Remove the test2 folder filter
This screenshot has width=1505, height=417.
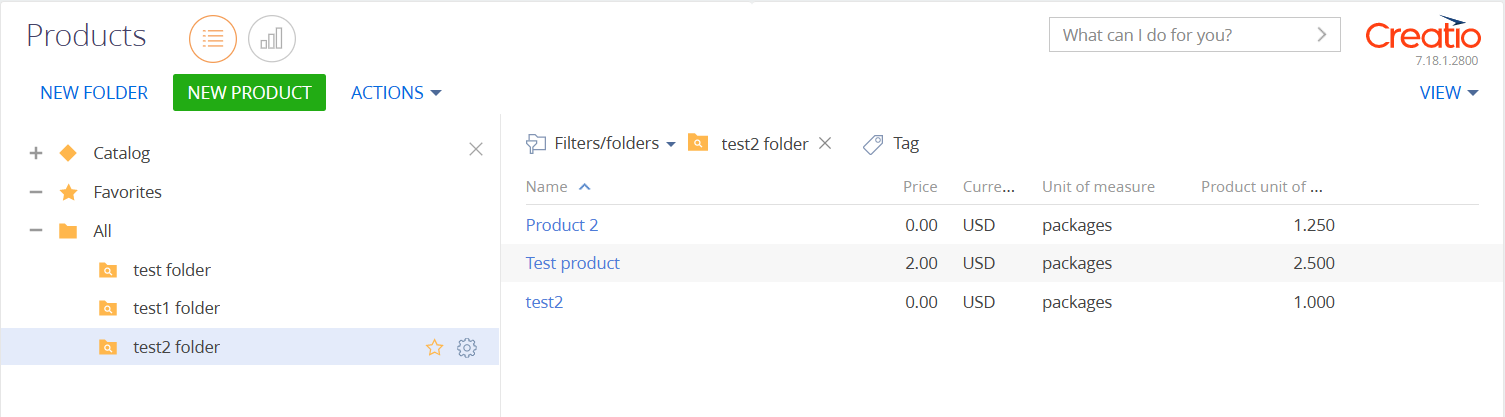825,143
